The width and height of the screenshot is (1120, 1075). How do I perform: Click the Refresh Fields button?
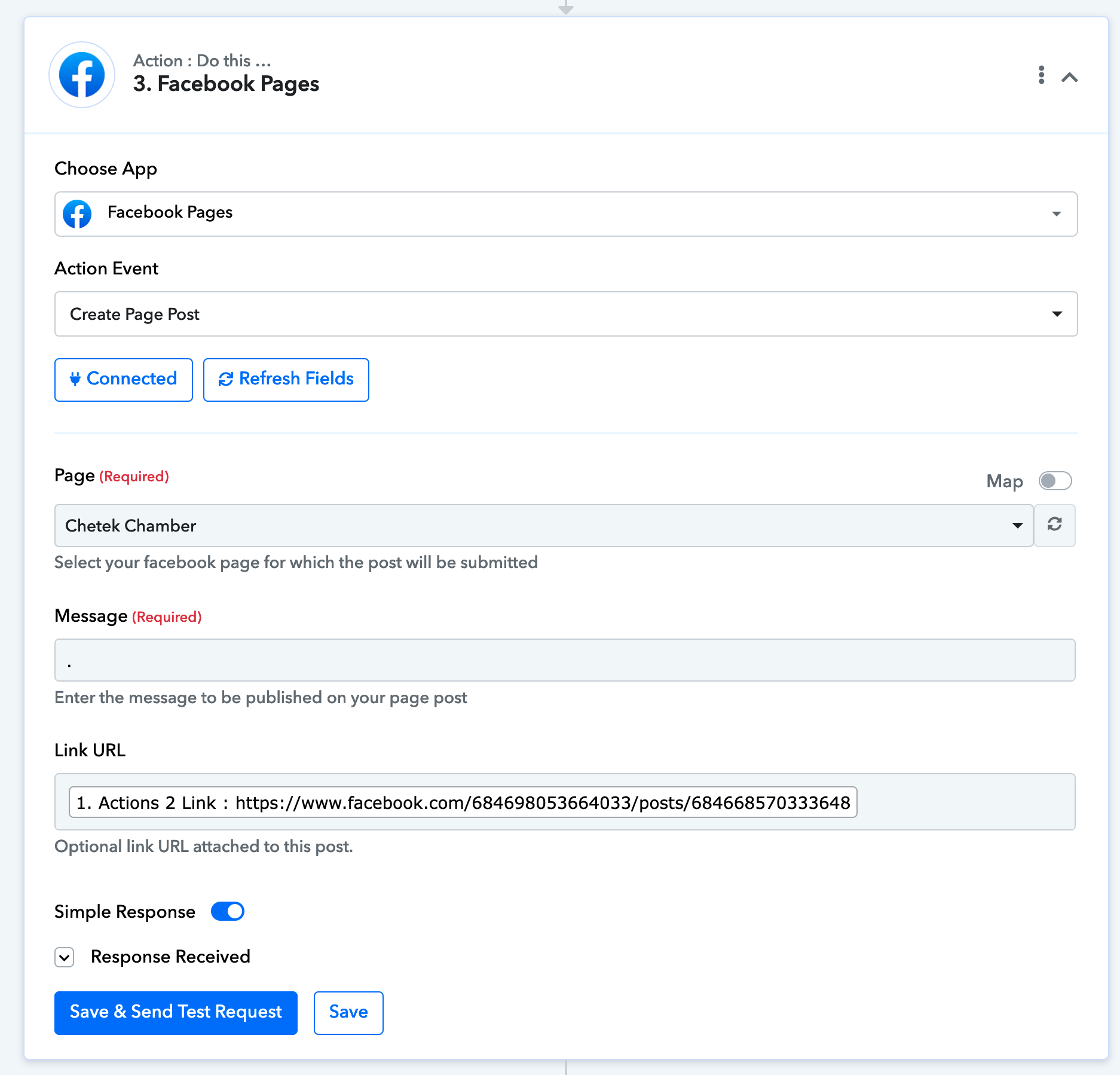click(x=286, y=380)
